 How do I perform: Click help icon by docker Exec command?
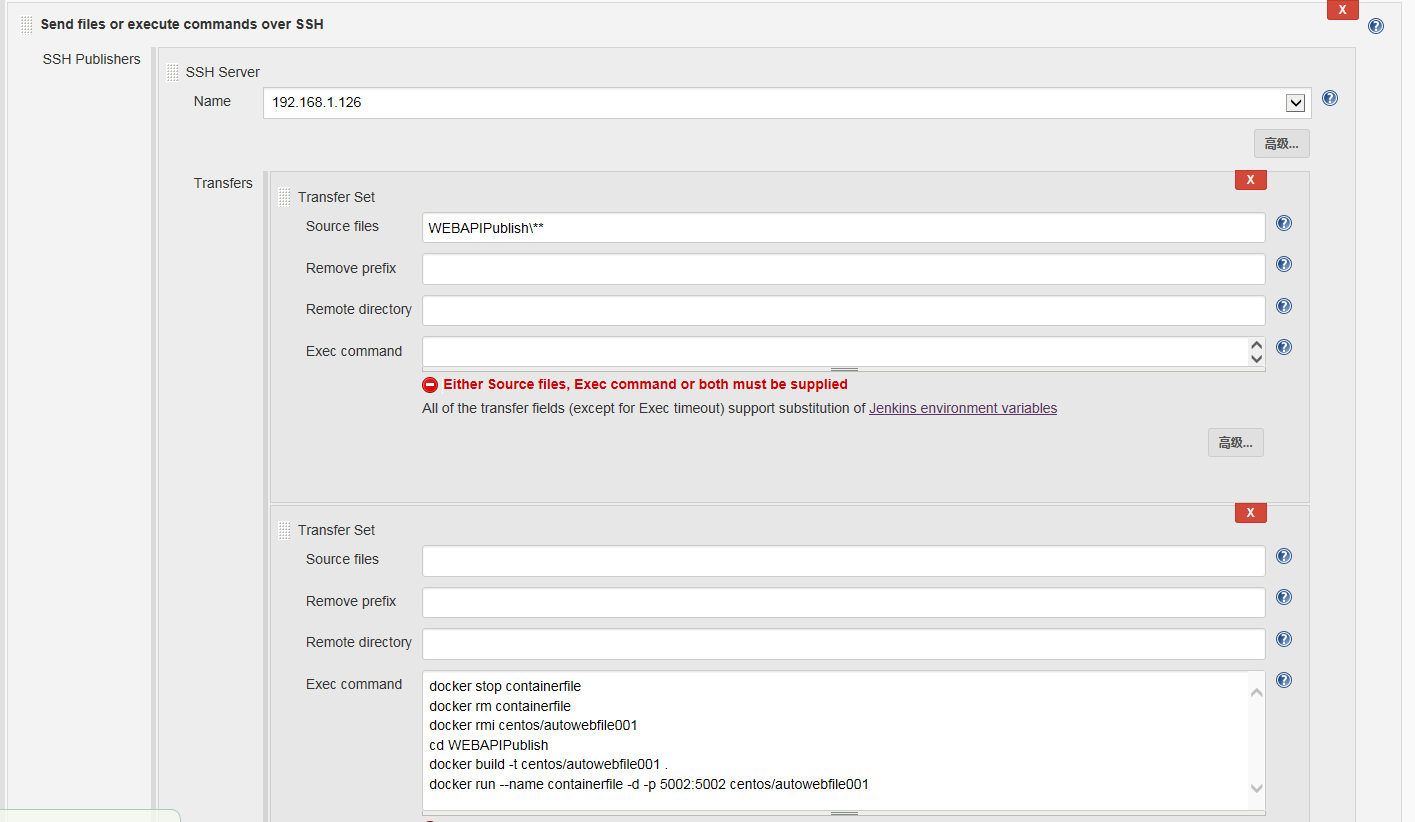(1284, 680)
